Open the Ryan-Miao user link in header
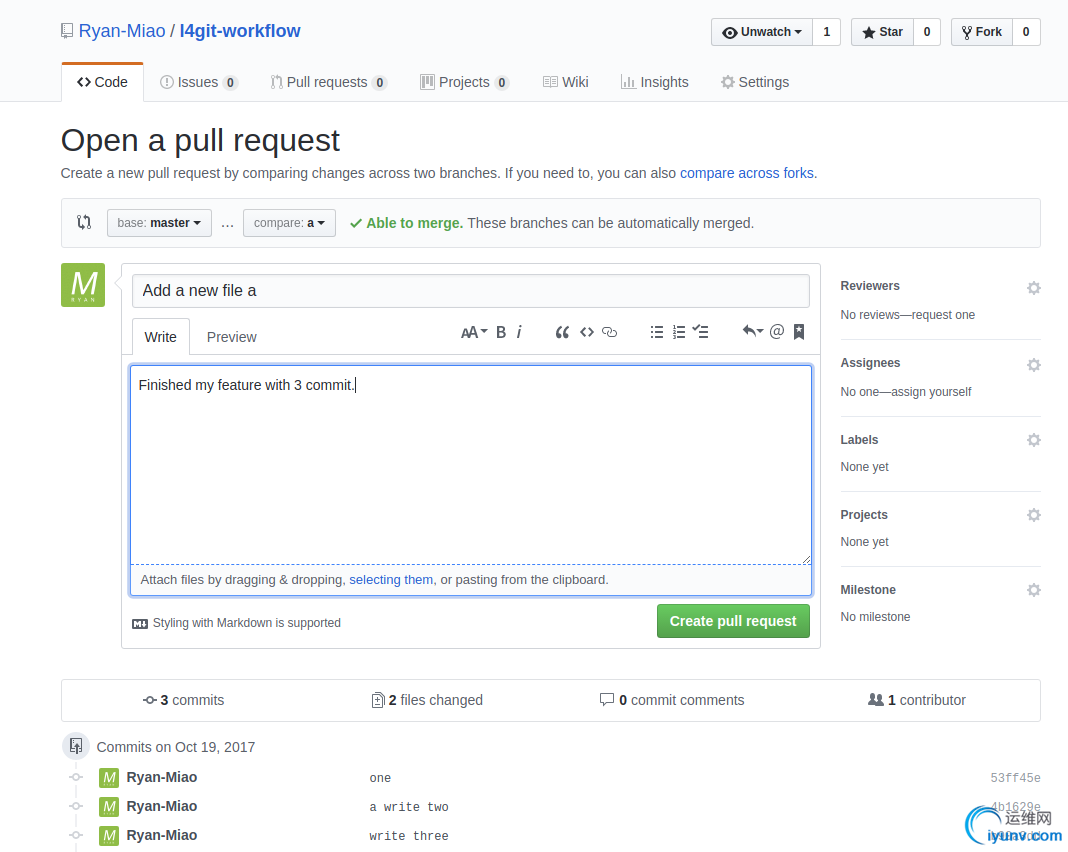 click(x=122, y=31)
